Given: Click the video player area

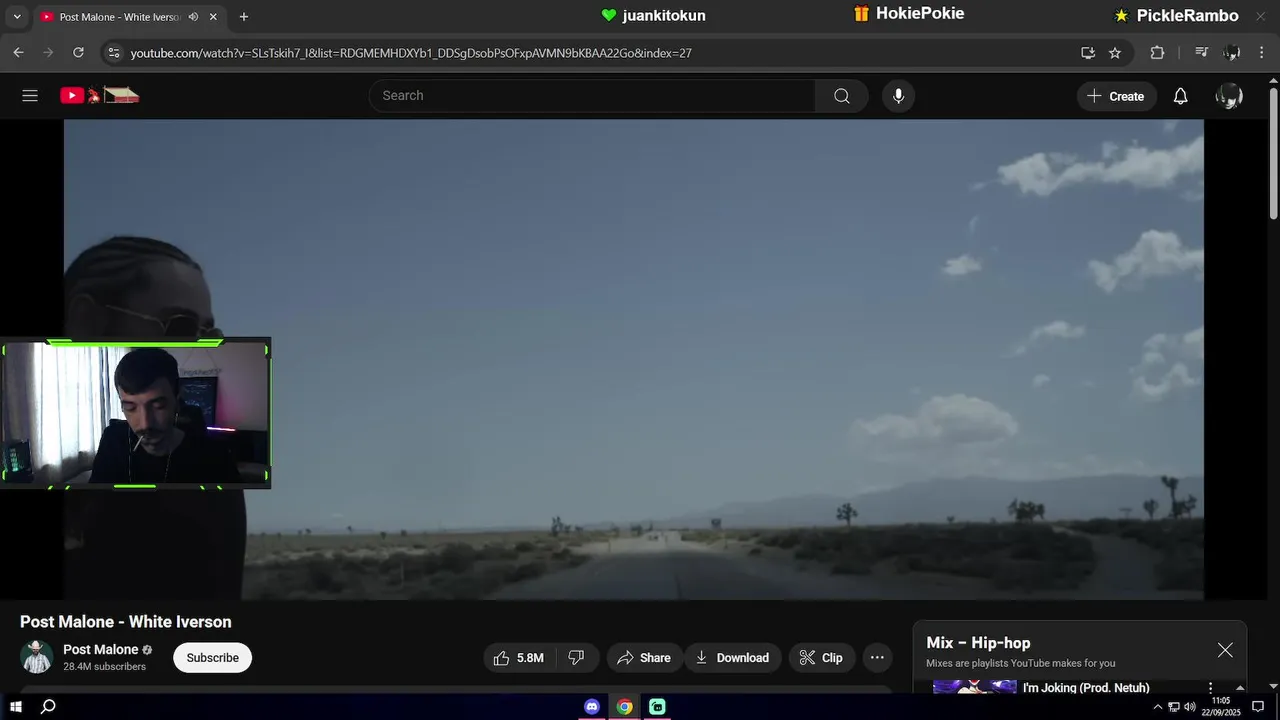Looking at the screenshot, I should [634, 360].
